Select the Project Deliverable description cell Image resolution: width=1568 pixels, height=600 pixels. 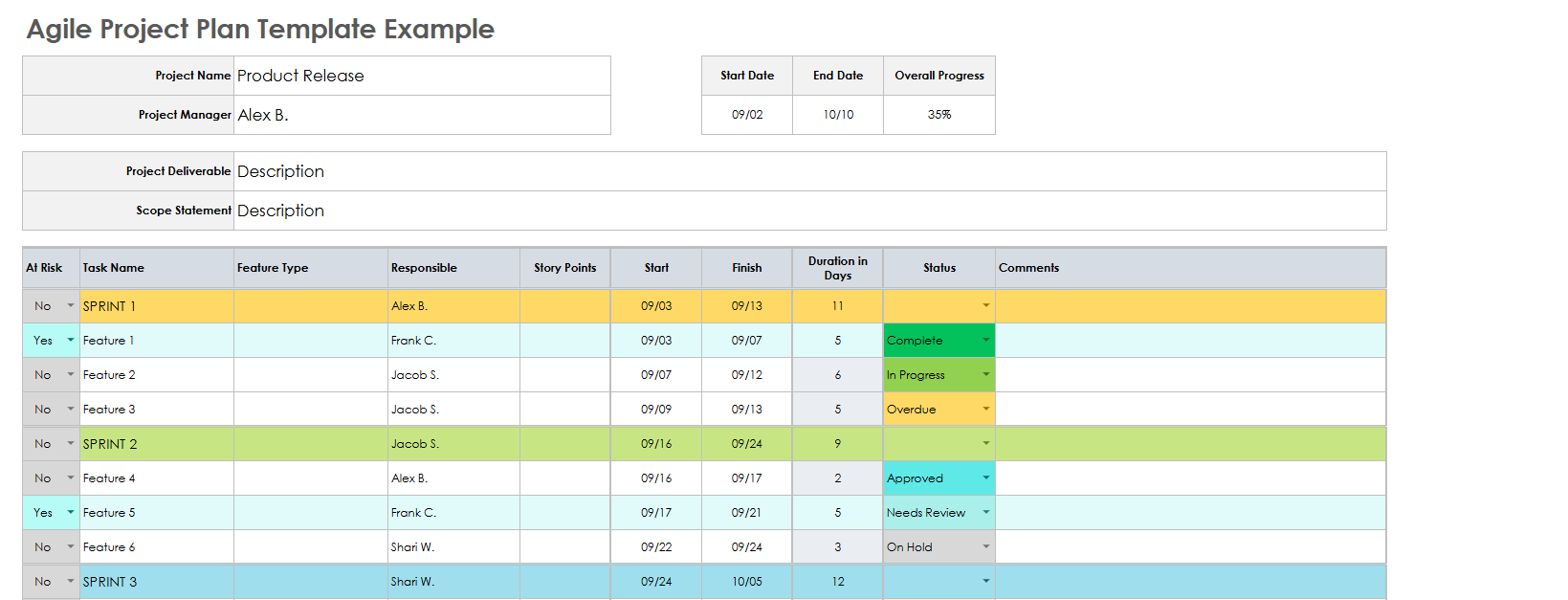pyautogui.click(x=808, y=171)
